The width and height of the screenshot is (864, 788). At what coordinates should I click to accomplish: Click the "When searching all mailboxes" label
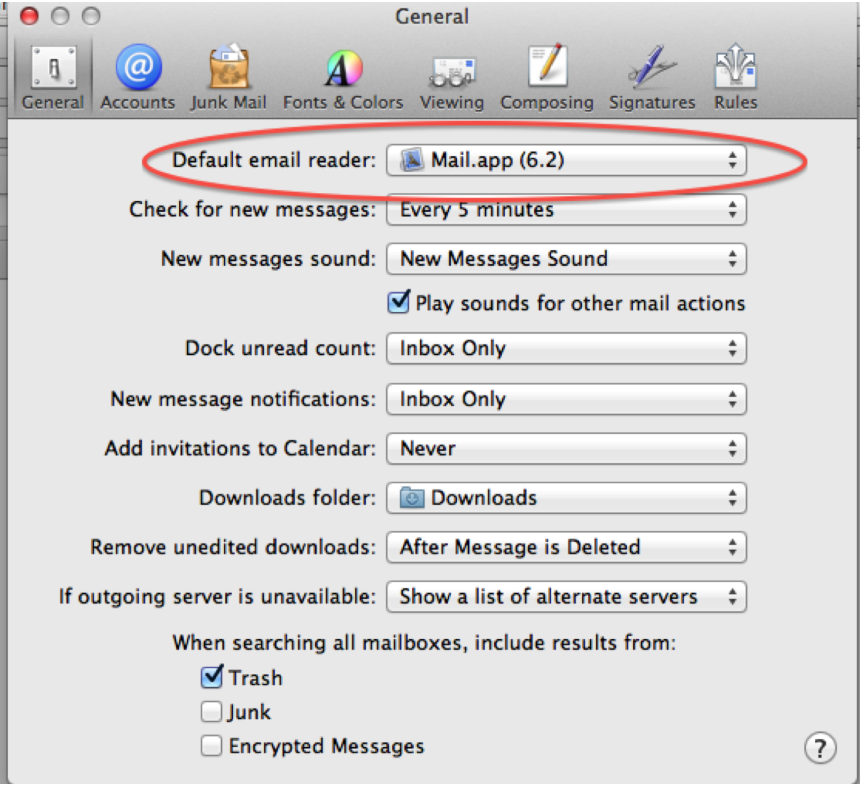(424, 643)
